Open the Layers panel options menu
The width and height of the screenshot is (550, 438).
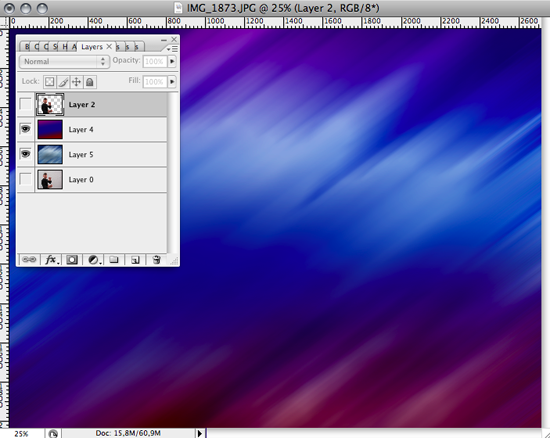point(173,49)
